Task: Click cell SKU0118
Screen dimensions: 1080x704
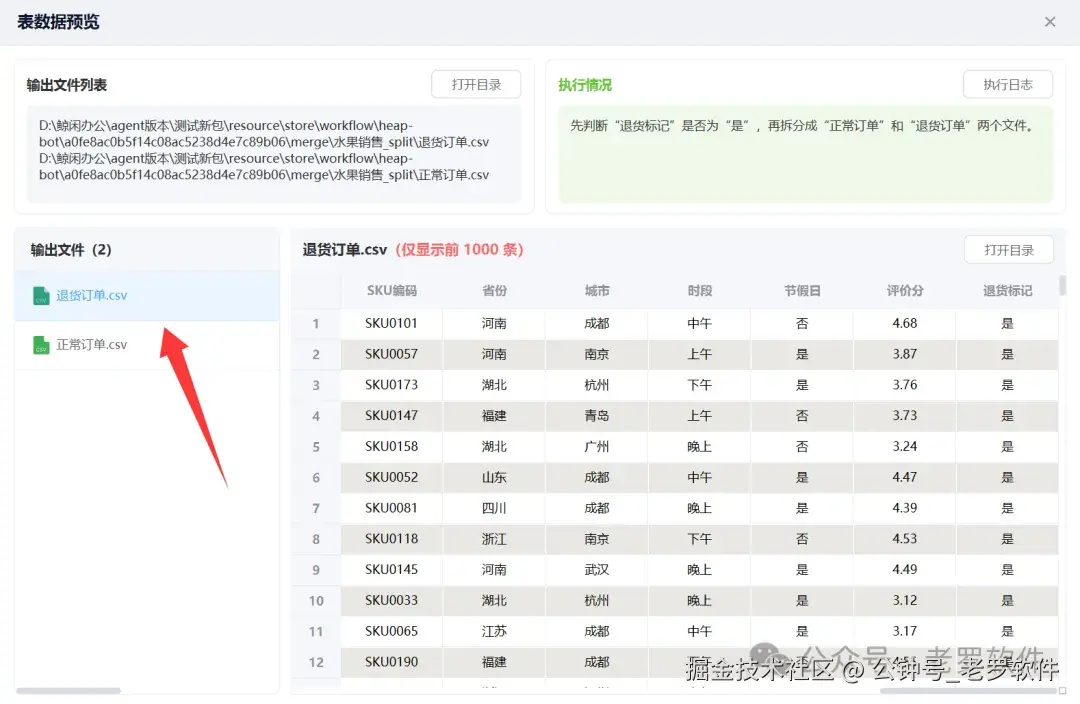Action: click(391, 539)
